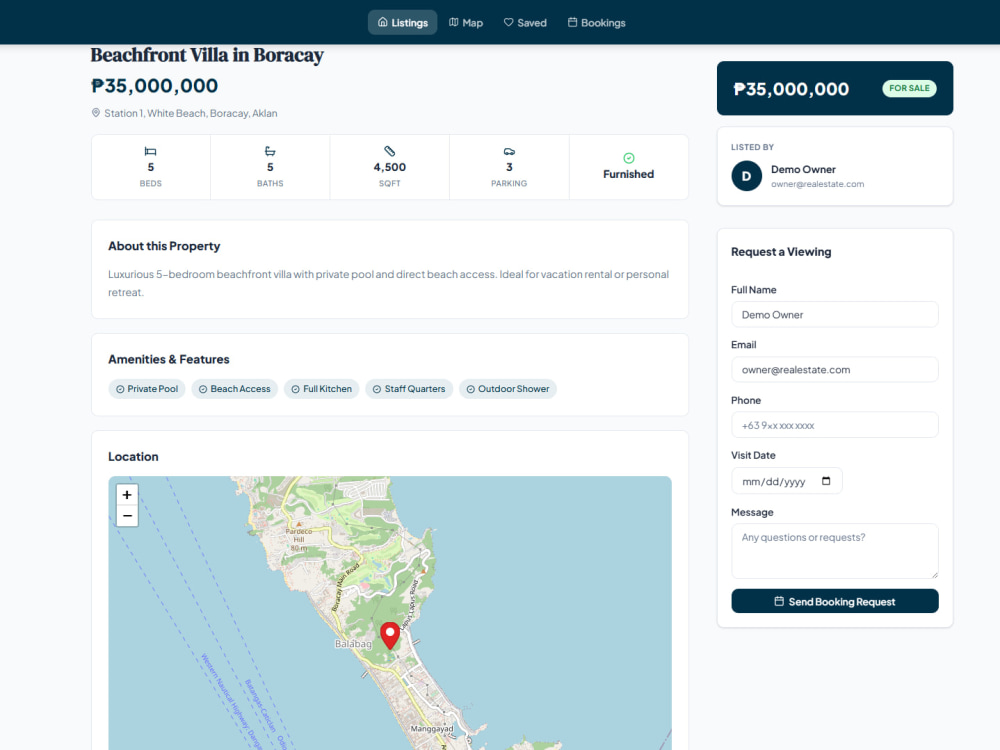The image size is (1000, 750).
Task: Click the Furnished label
Action: (629, 174)
